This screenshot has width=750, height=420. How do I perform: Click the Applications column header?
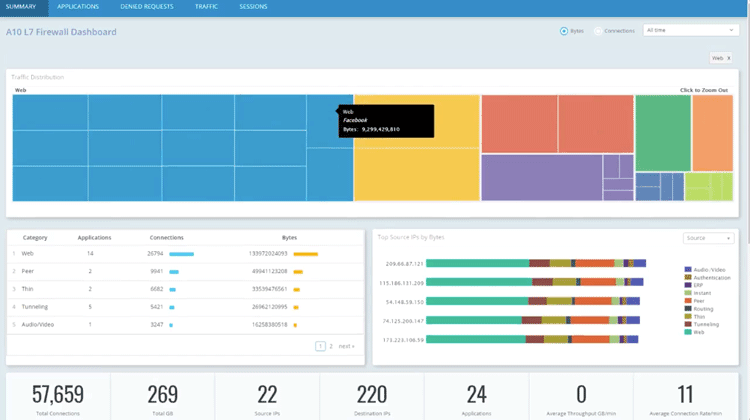point(94,238)
